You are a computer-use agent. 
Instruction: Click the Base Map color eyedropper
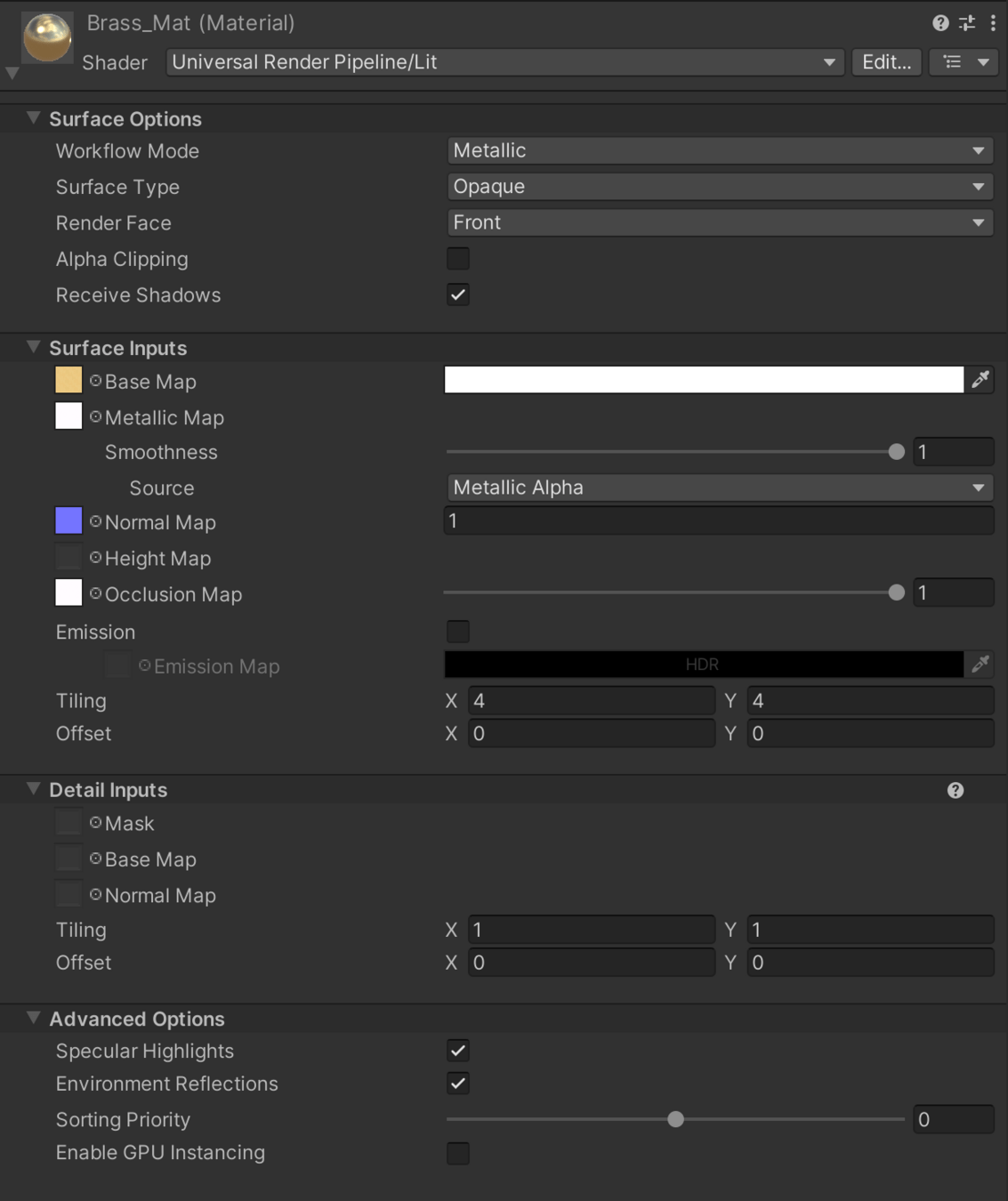[x=980, y=380]
